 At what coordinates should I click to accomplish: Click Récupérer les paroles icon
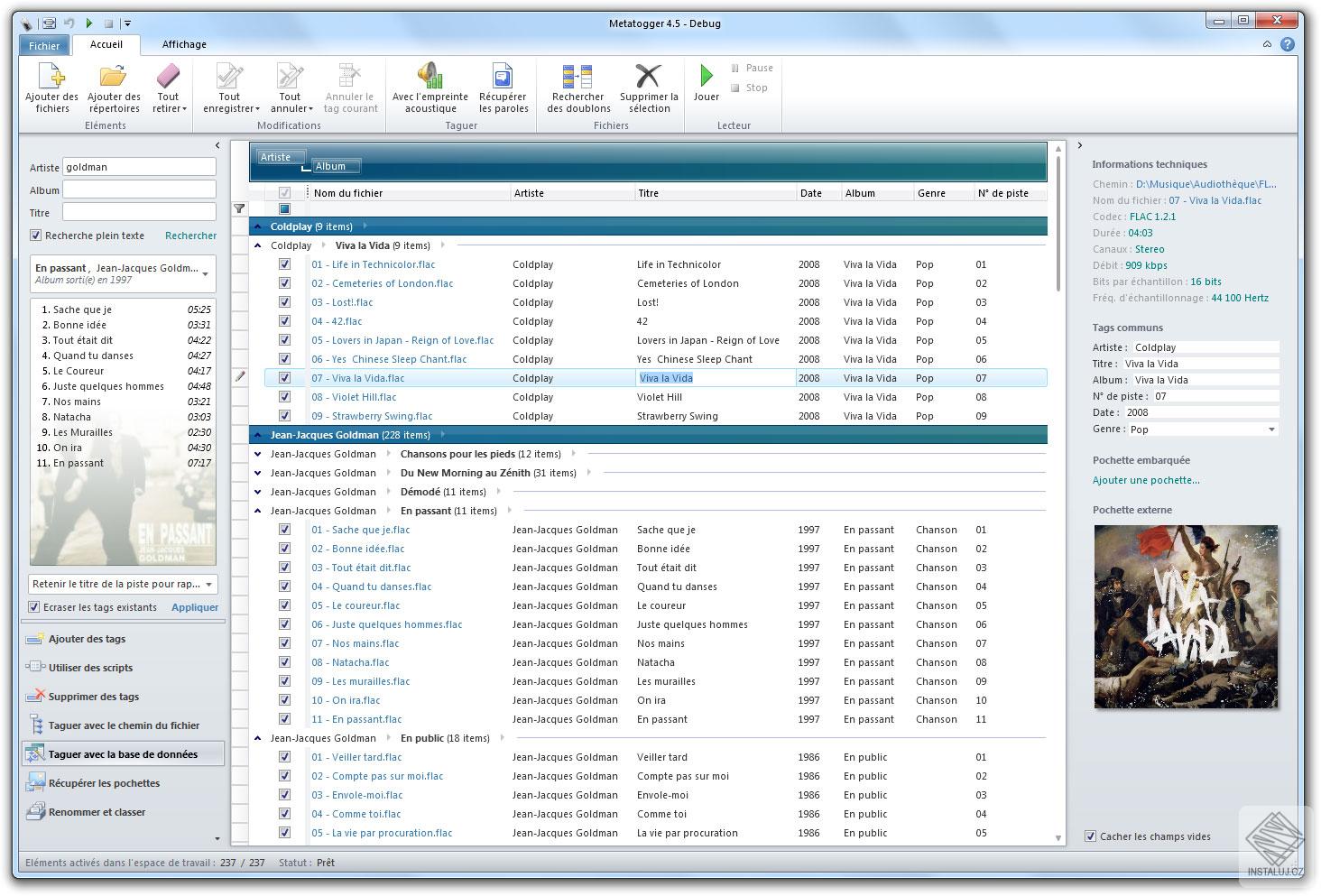[x=502, y=77]
